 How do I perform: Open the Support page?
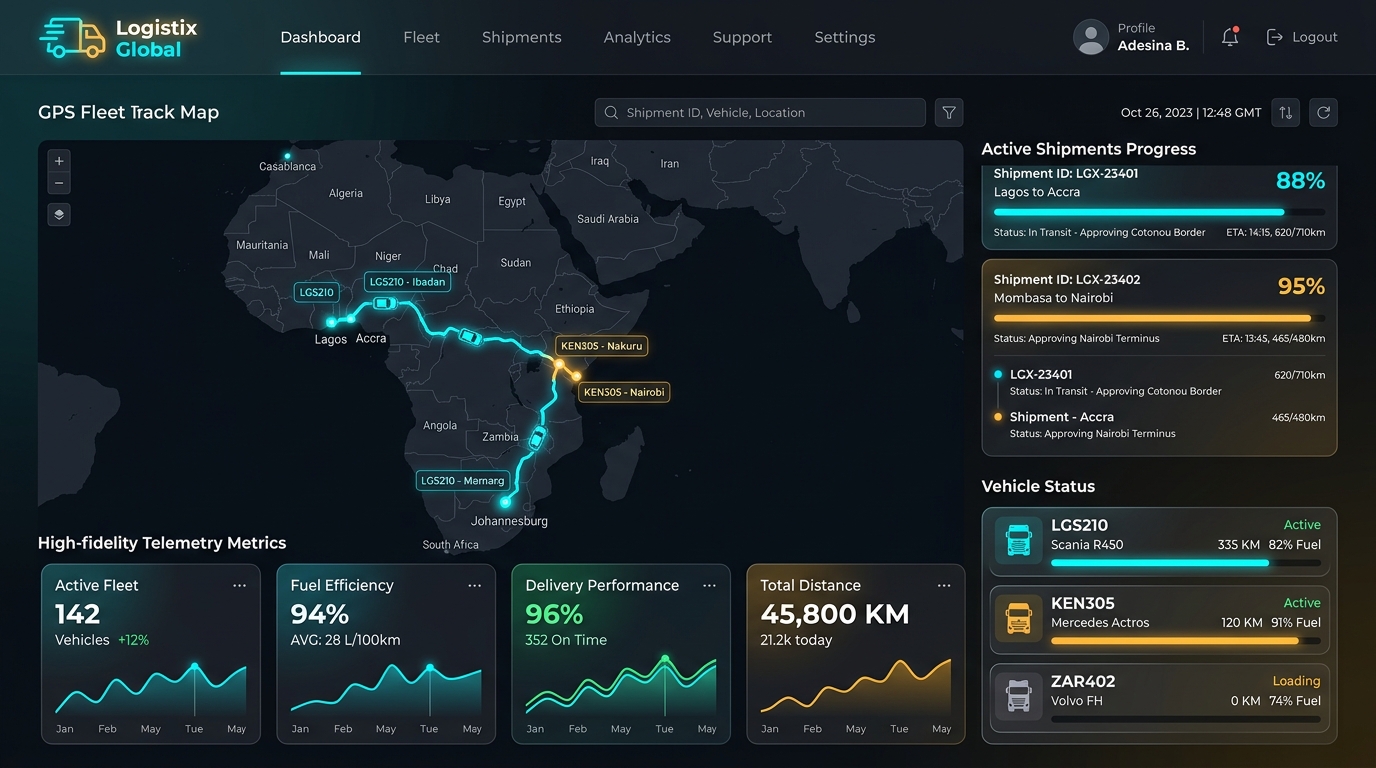742,37
